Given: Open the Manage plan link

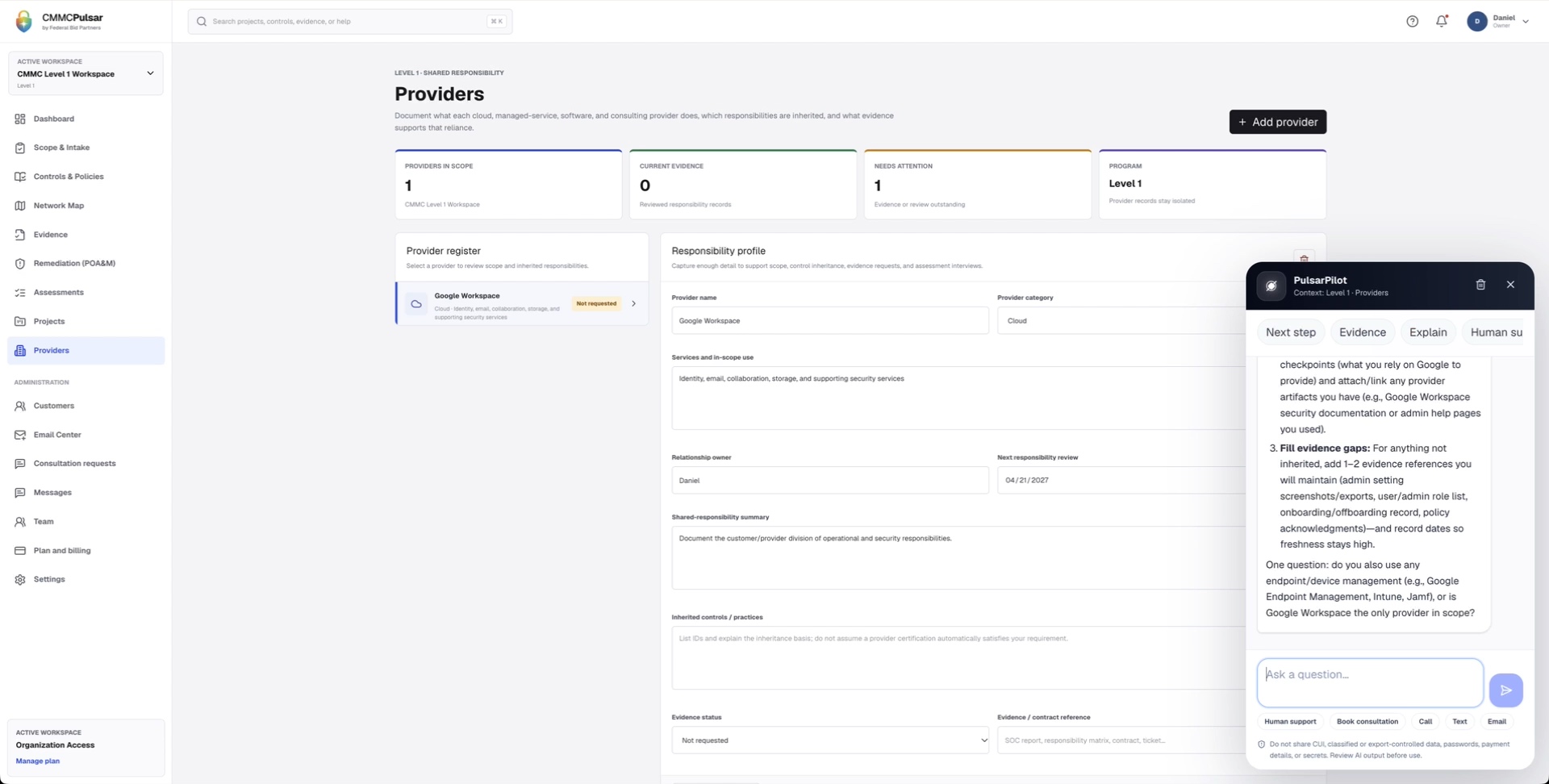Looking at the screenshot, I should tap(38, 761).
